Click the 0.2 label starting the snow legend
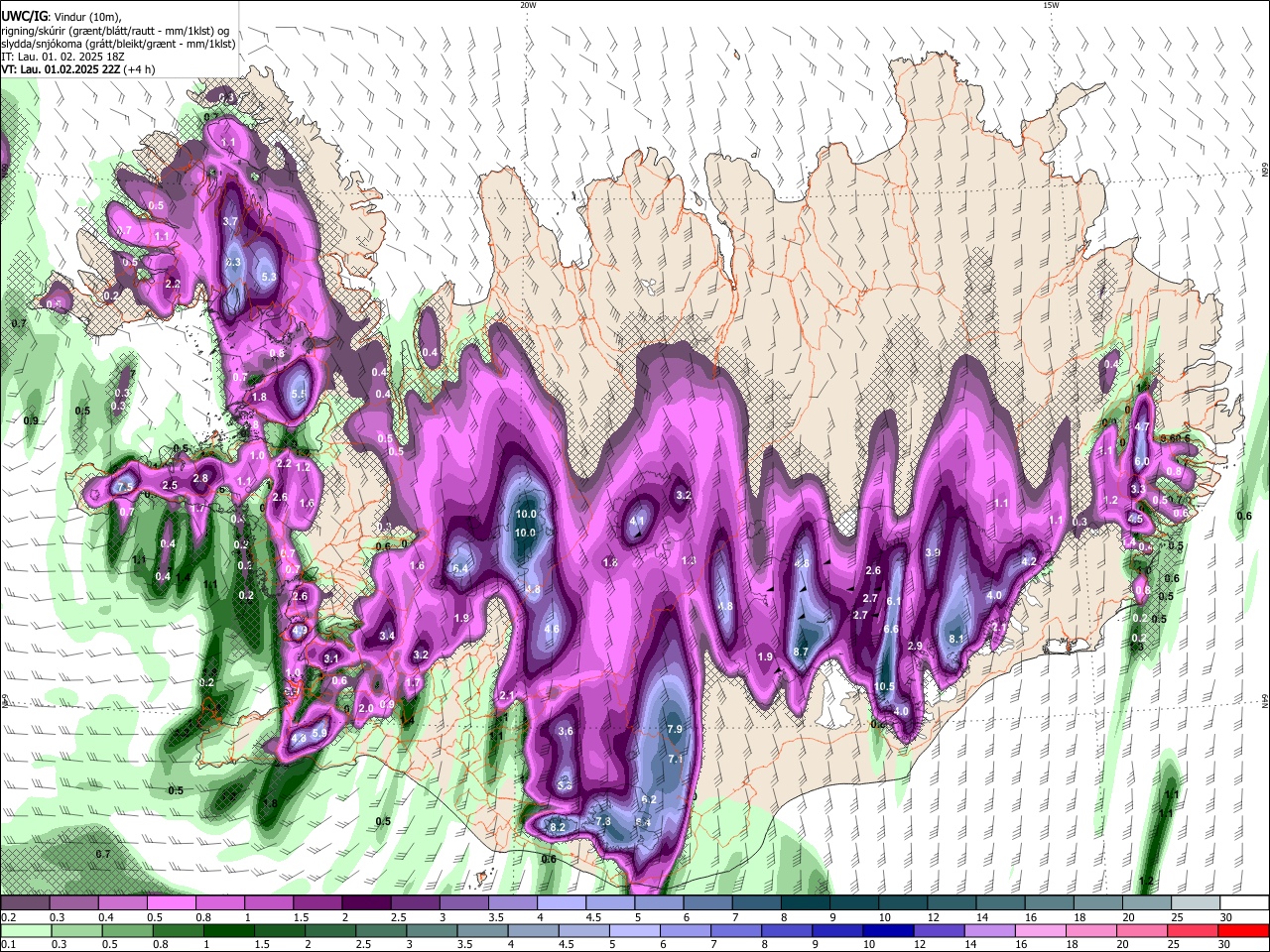Screen dimensions: 1270x952 9,917
